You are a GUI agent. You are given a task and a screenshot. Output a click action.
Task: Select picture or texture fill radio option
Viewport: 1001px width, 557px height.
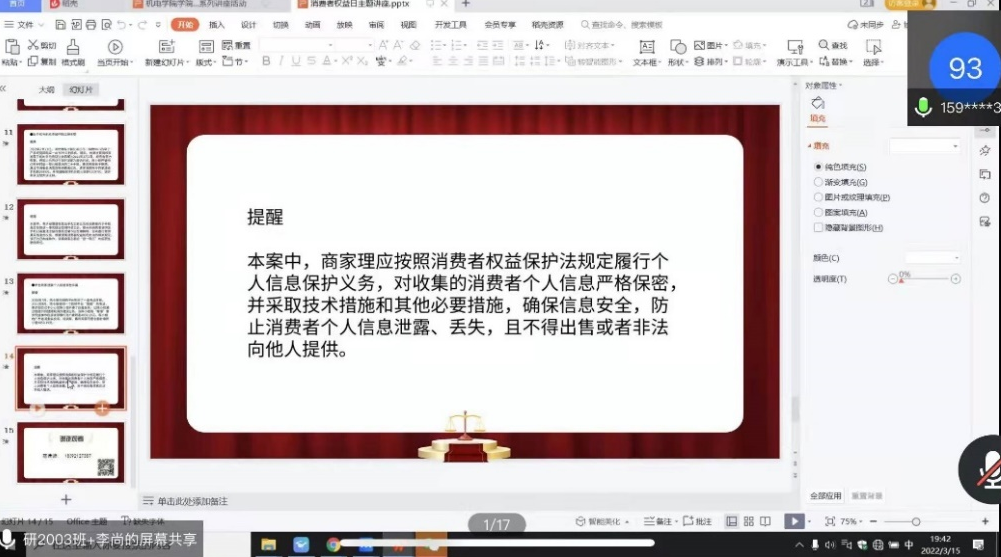click(x=819, y=197)
